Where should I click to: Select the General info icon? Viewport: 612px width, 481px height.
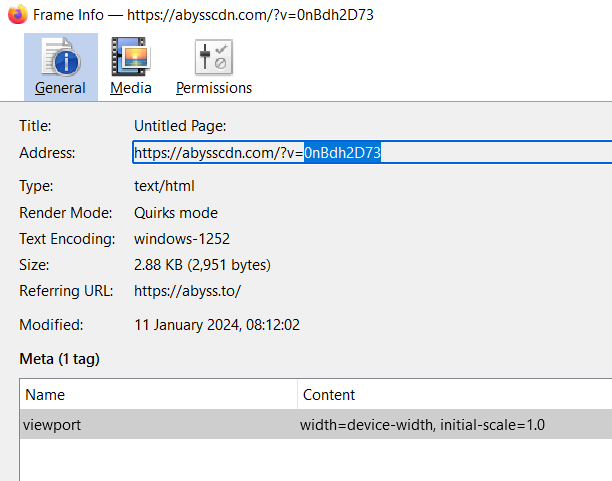(x=61, y=57)
